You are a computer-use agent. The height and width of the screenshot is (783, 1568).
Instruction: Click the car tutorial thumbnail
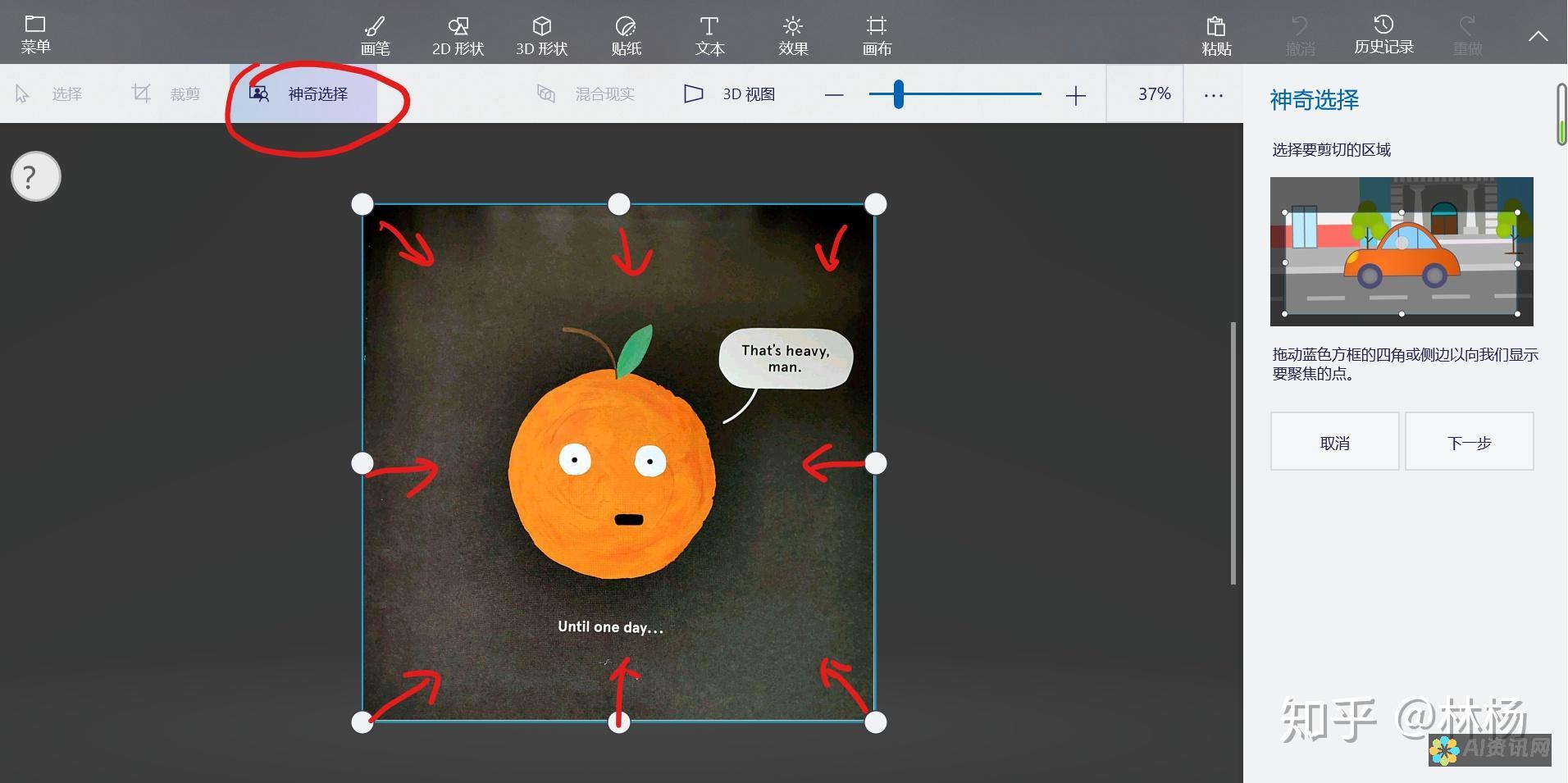tap(1402, 252)
